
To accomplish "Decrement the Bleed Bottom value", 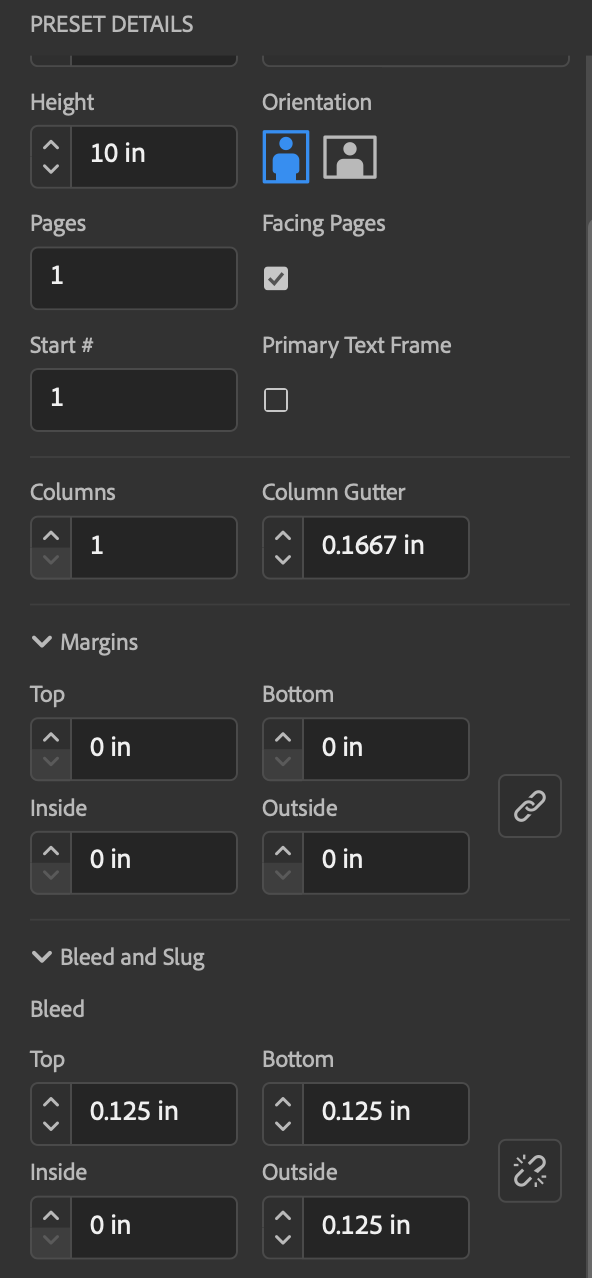I will pyautogui.click(x=282, y=1128).
